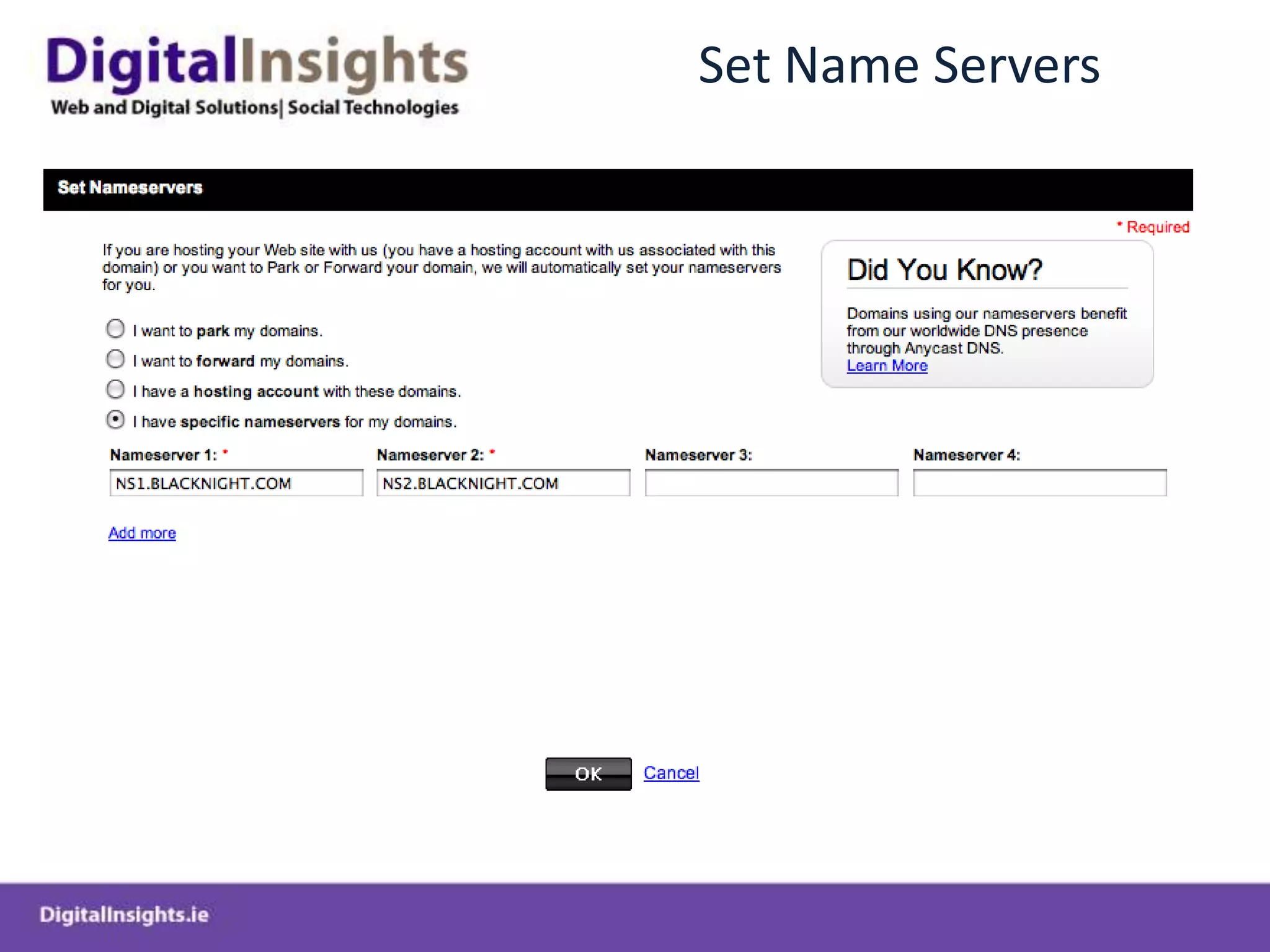Click the Nameserver 1 input field
Image resolution: width=1270 pixels, height=952 pixels.
(236, 483)
